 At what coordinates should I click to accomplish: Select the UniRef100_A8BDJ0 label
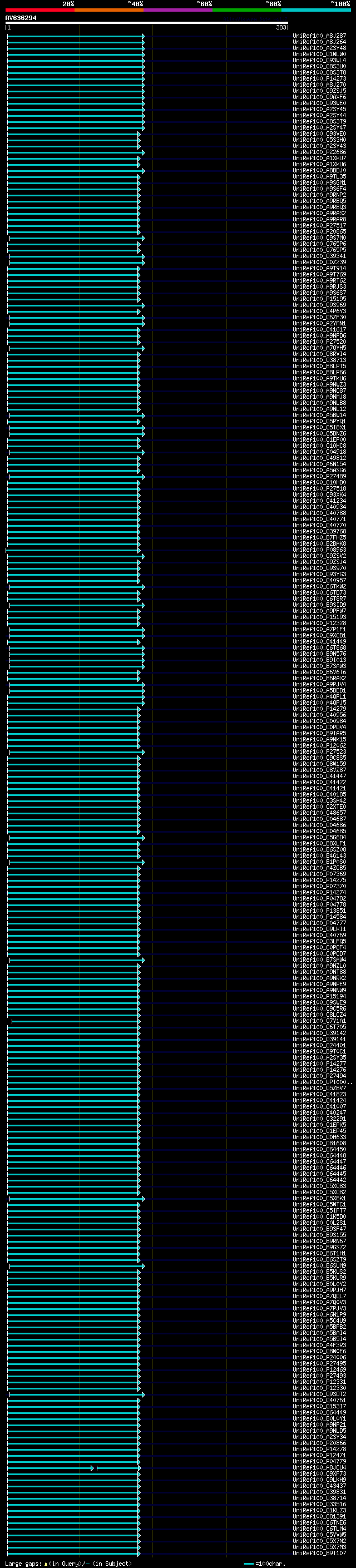click(x=319, y=170)
